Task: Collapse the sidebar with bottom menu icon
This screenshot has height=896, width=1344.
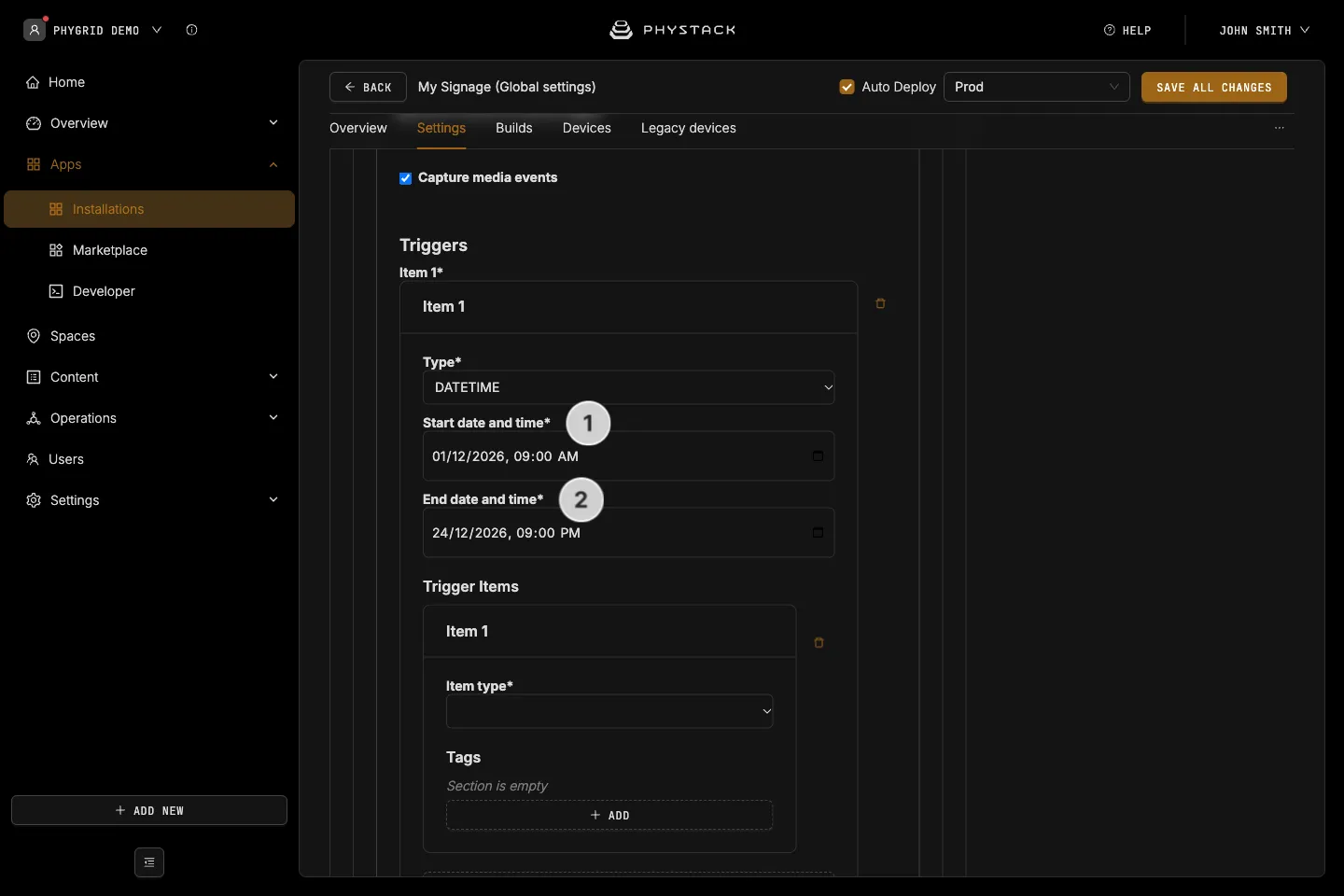Action: coord(149,862)
